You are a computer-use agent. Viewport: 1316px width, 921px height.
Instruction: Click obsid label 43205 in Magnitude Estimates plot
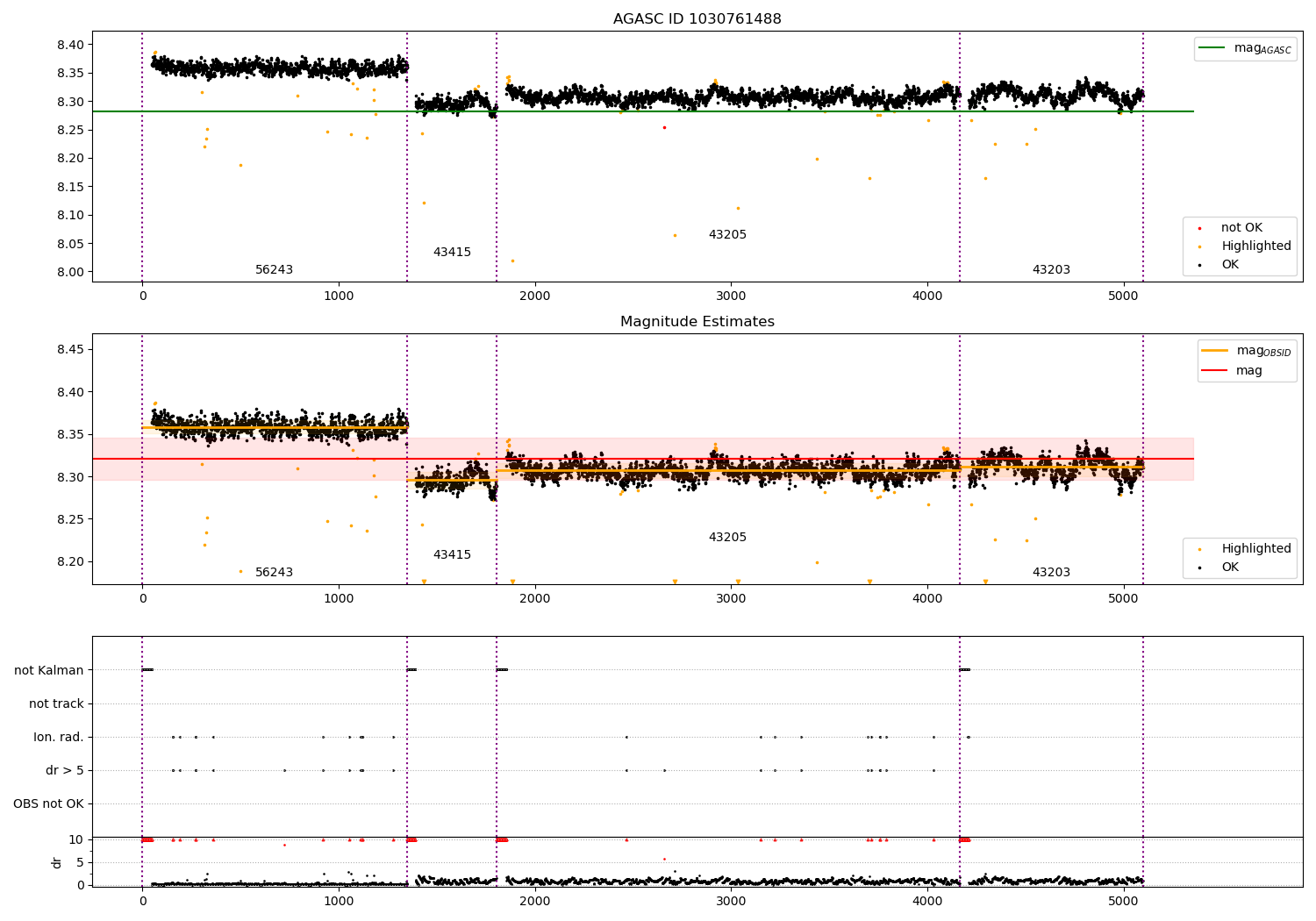coord(727,538)
